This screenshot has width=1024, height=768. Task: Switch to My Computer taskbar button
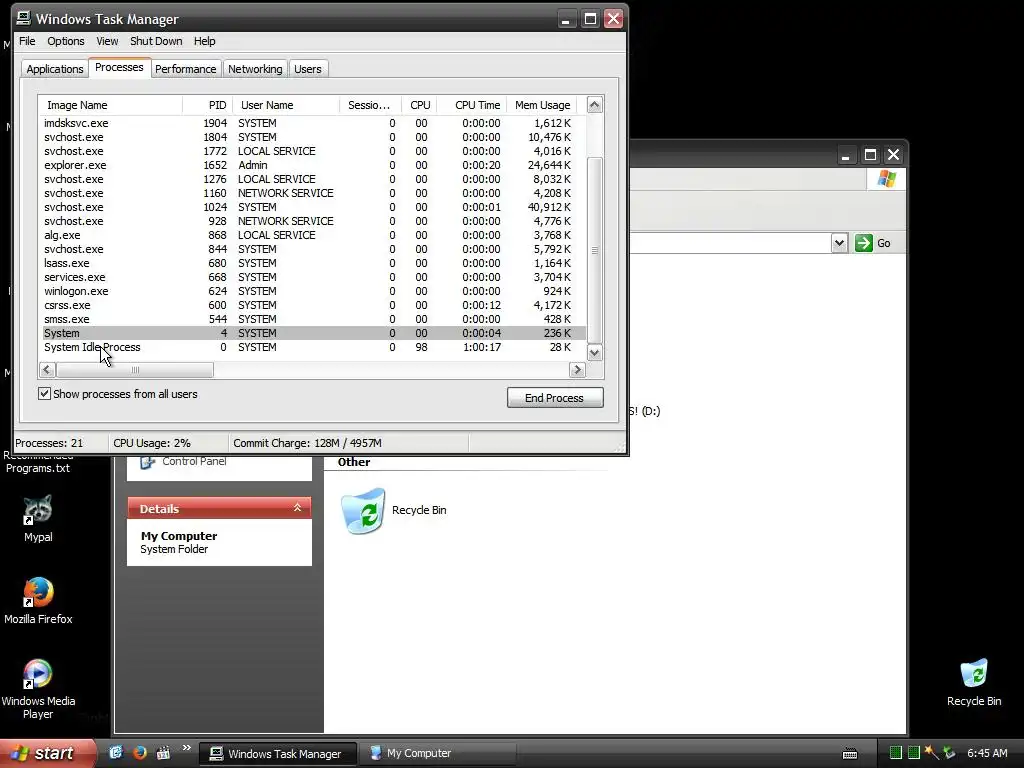coord(436,753)
